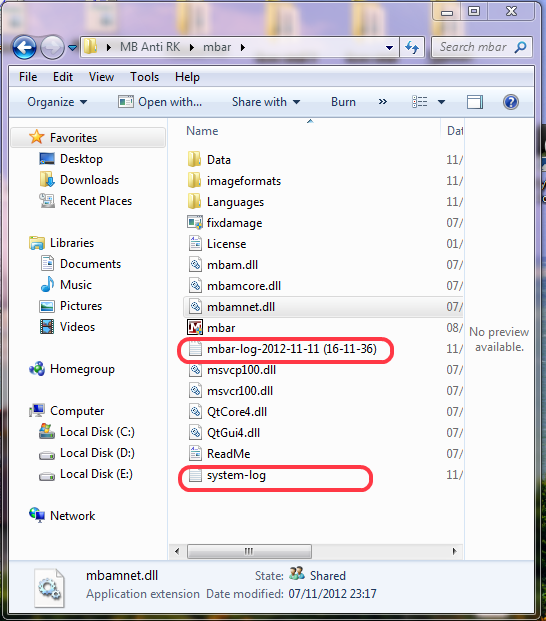Toggle the preview pane icon
Screen dimensions: 546x621
tap(475, 102)
